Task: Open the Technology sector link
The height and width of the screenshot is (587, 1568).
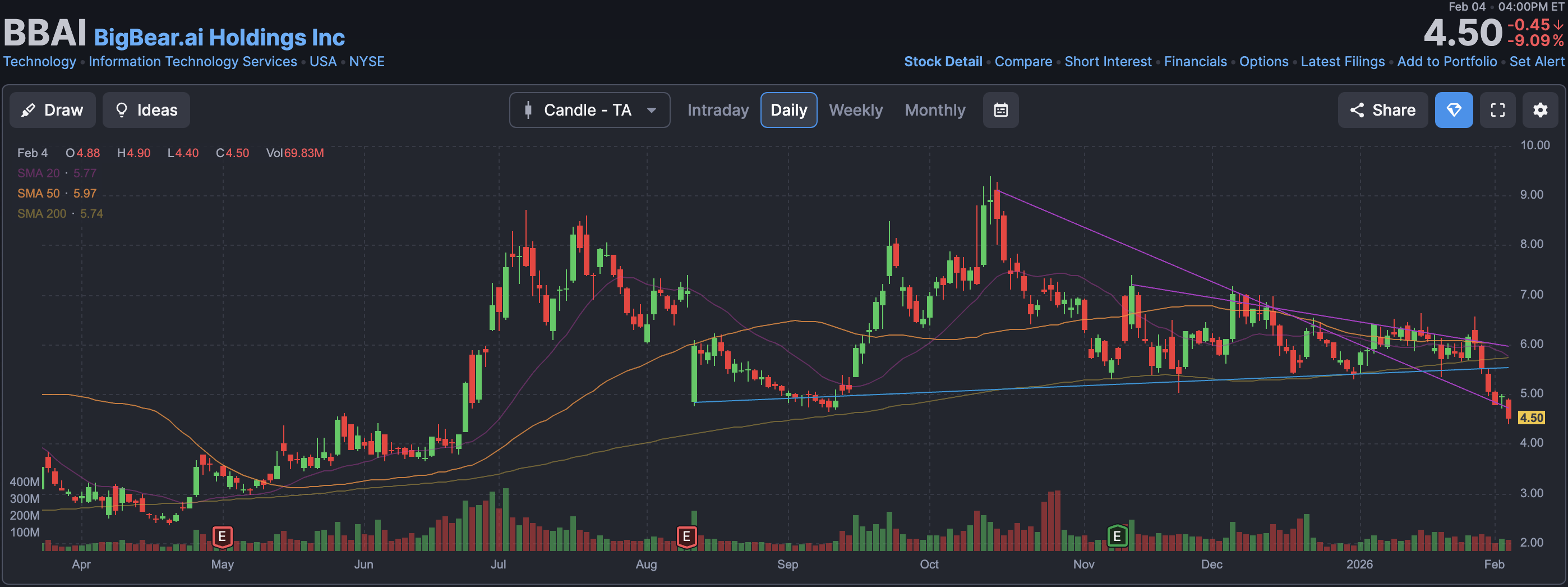Action: [40, 62]
